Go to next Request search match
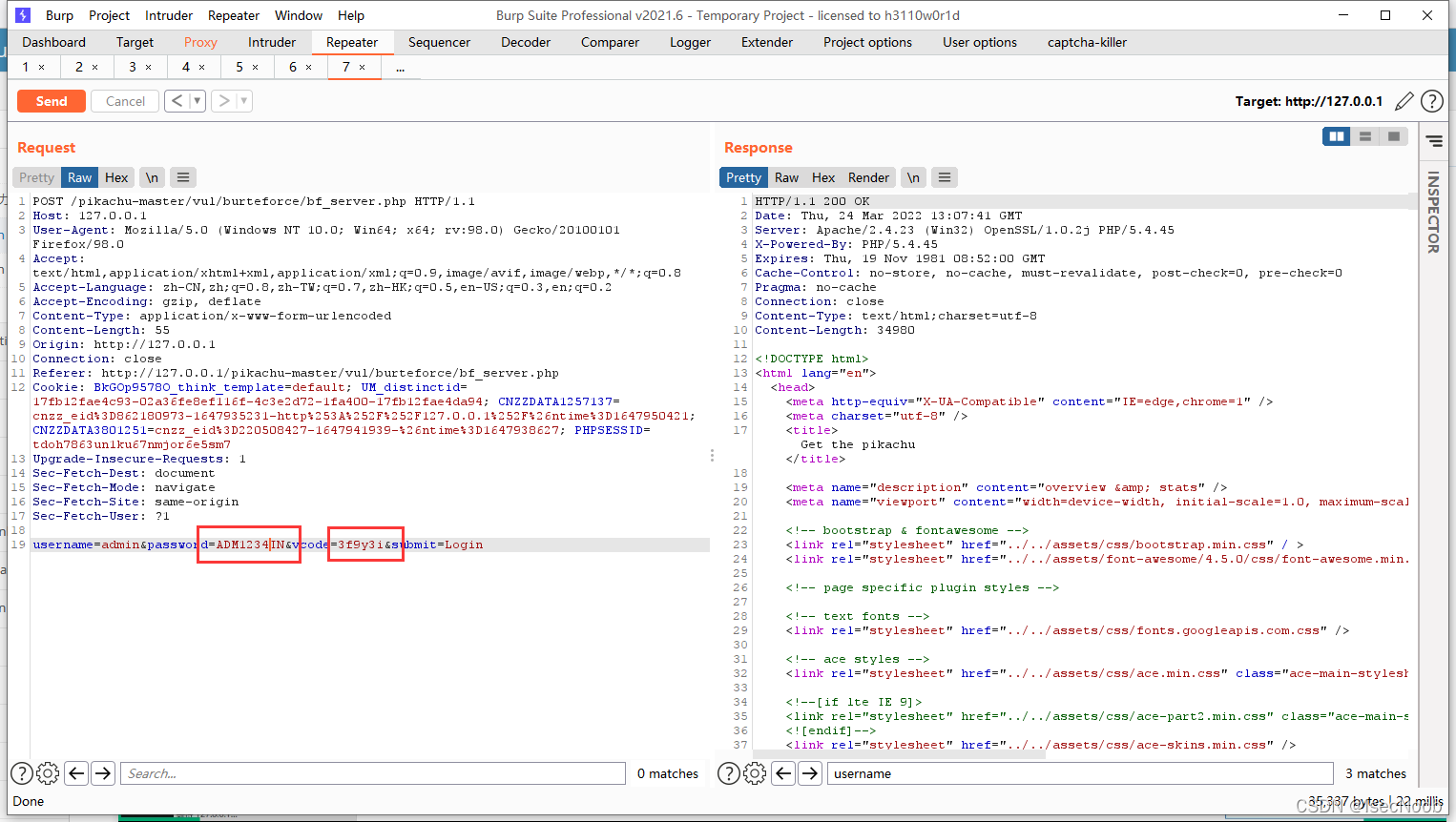Viewport: 1456px width, 822px height. (103, 773)
